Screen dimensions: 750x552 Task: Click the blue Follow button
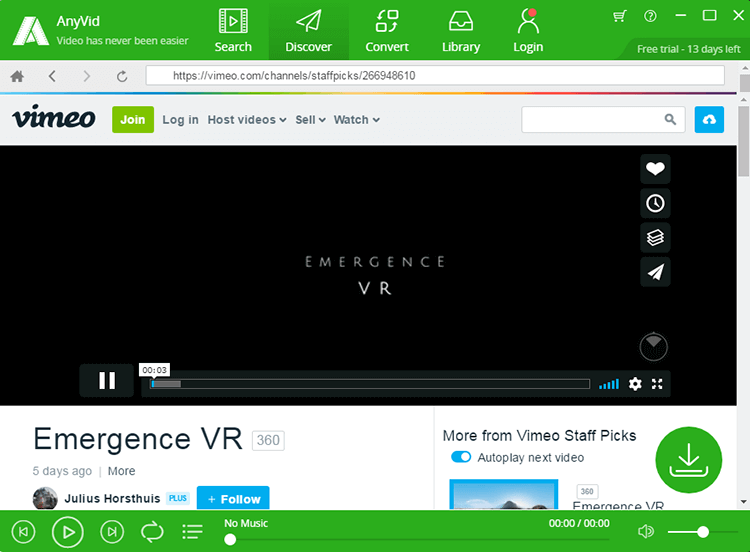tap(233, 498)
